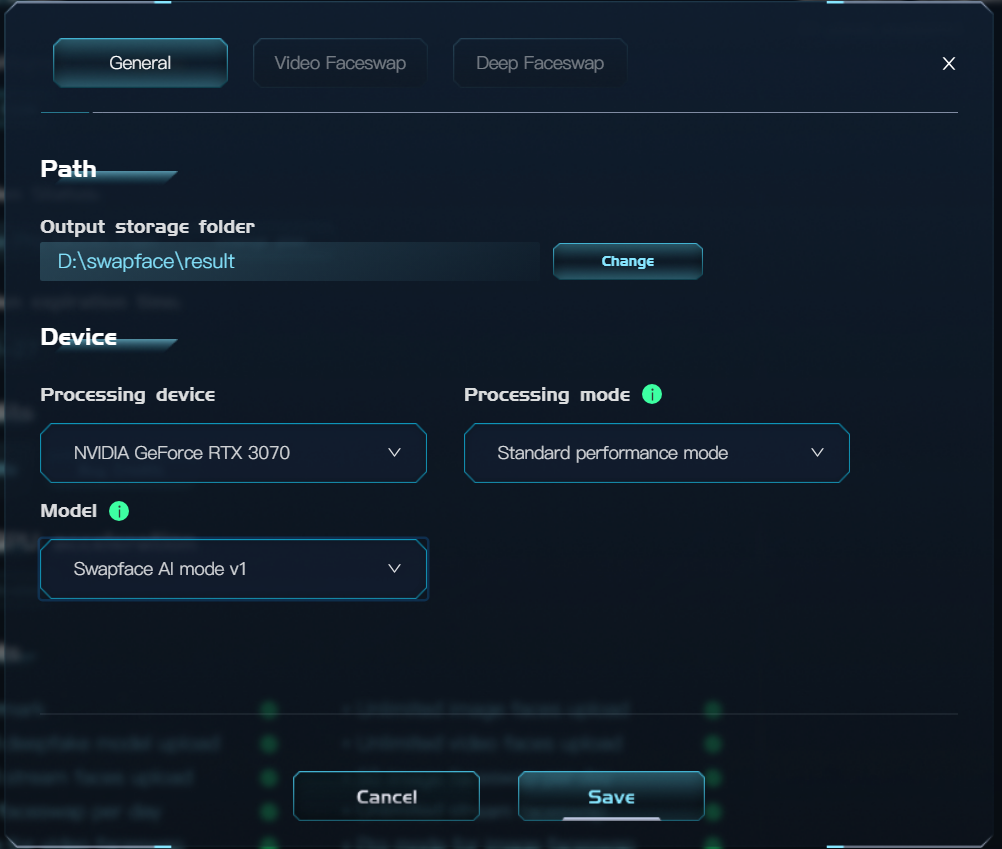Switch to the Deep Faceswap tab
Viewport: 1002px width, 849px height.
(x=540, y=62)
